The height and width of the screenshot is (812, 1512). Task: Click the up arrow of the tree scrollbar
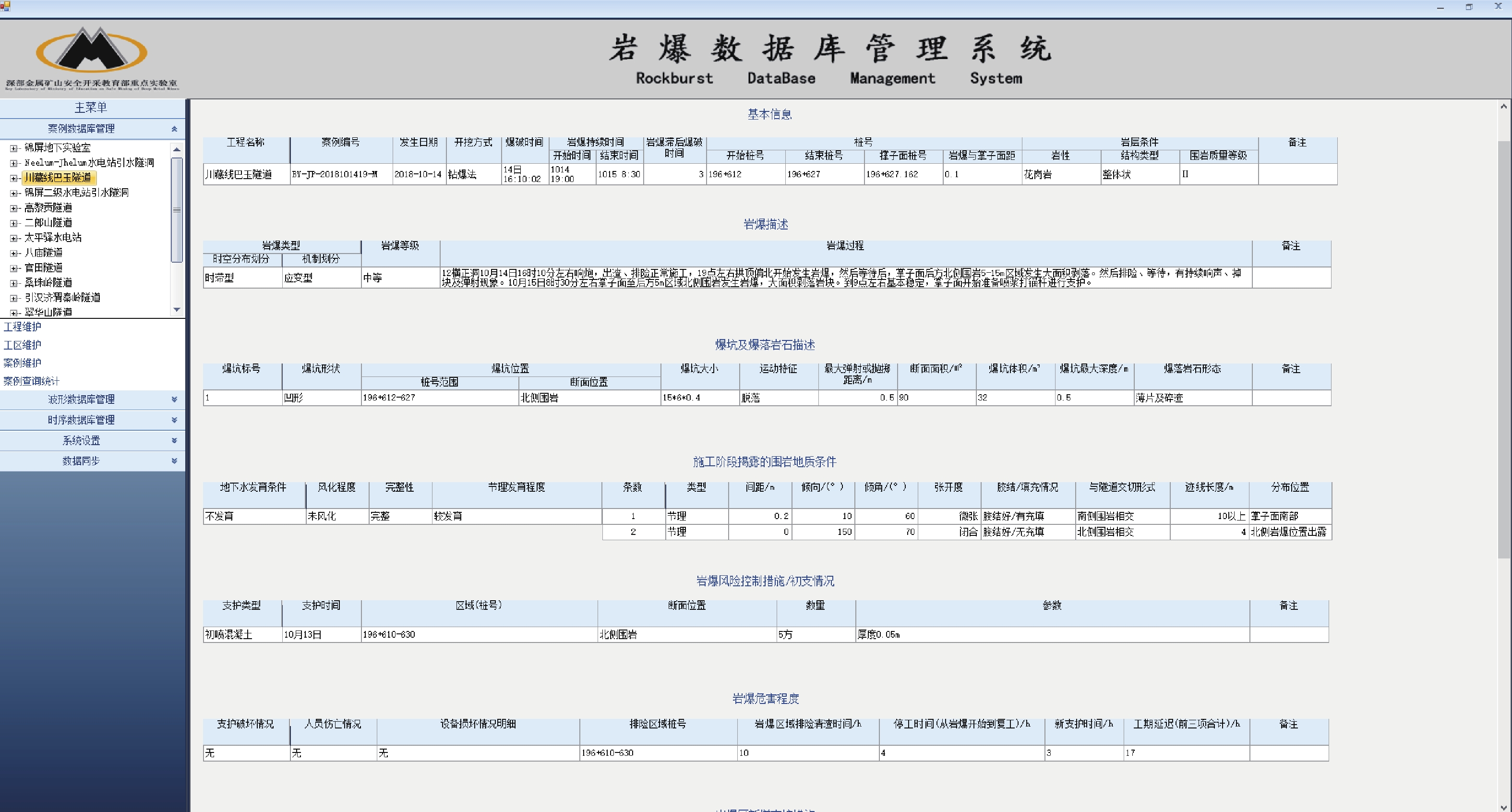(x=176, y=149)
